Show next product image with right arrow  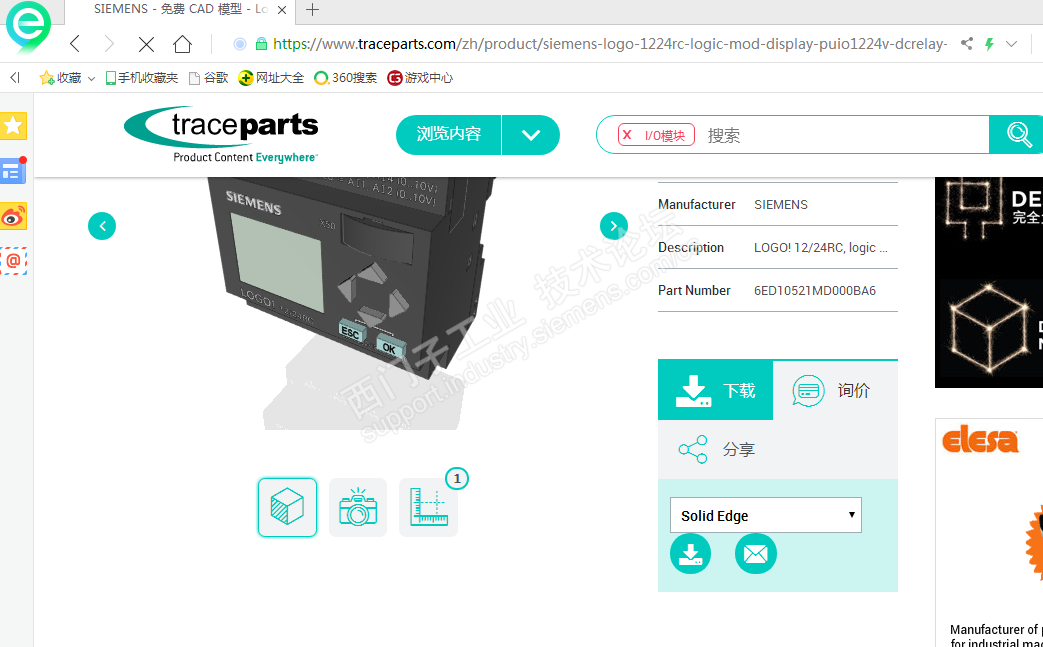[614, 226]
